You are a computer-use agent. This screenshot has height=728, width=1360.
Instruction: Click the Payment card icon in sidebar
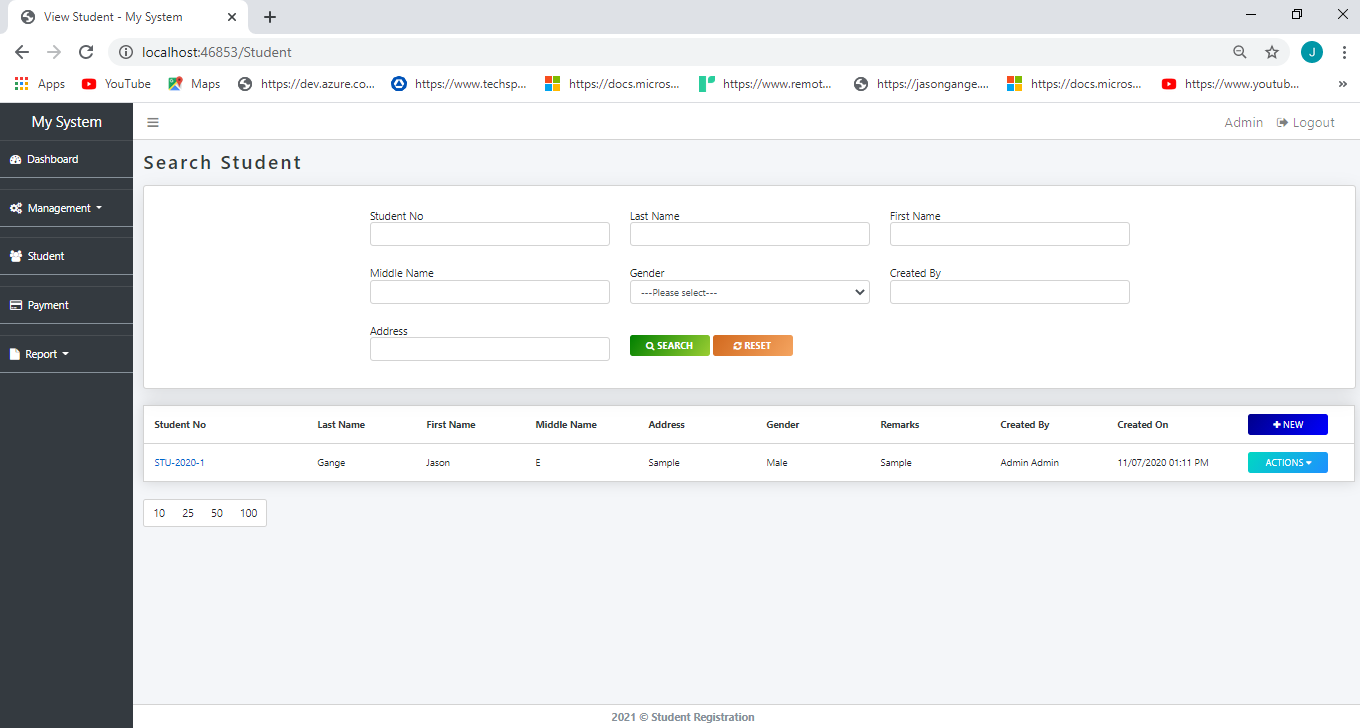pyautogui.click(x=16, y=305)
